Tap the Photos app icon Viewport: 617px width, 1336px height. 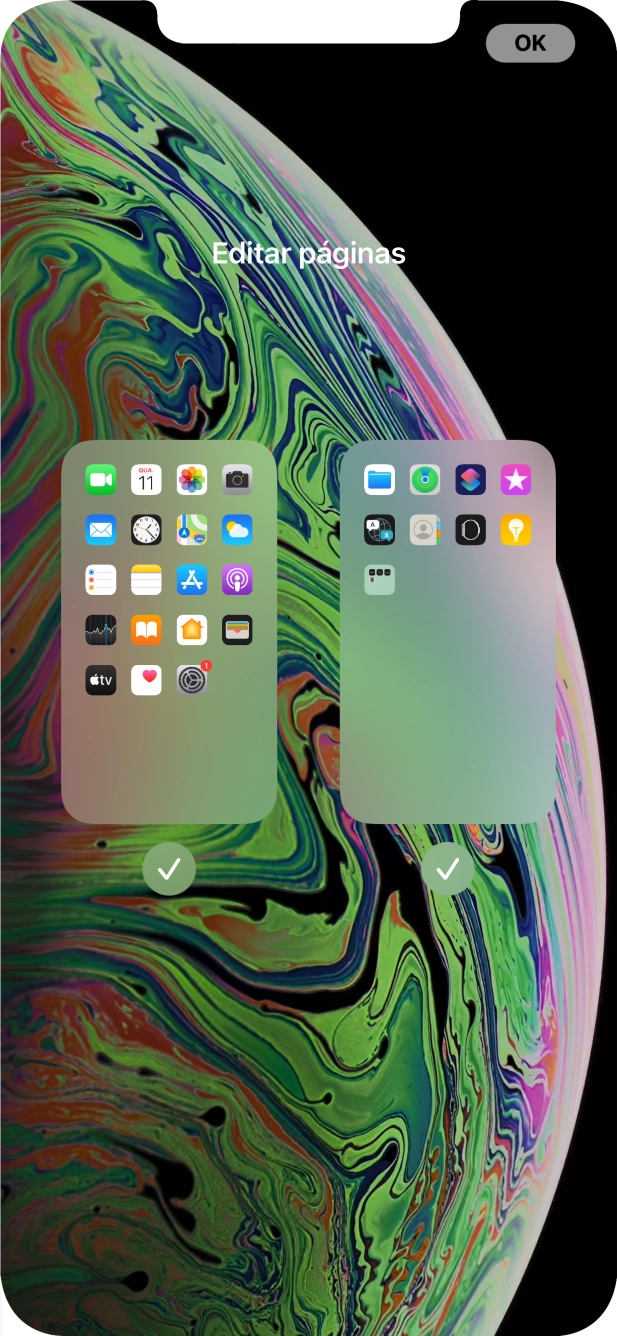(x=192, y=480)
